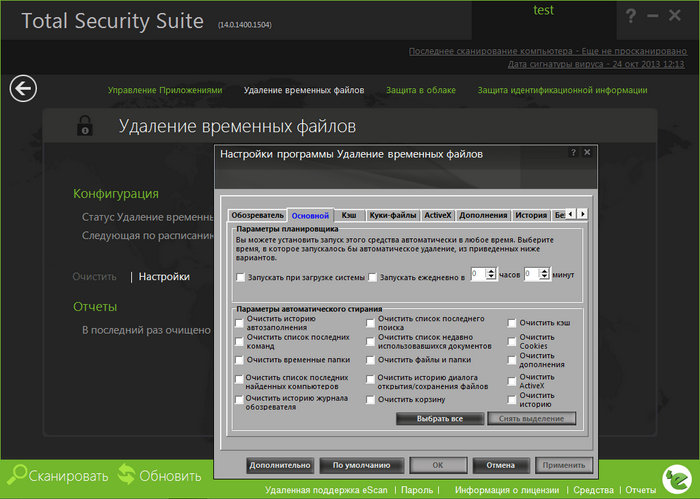The width and height of the screenshot is (700, 499).
Task: Open Удаленная поддержка eScan link
Action: (x=326, y=490)
